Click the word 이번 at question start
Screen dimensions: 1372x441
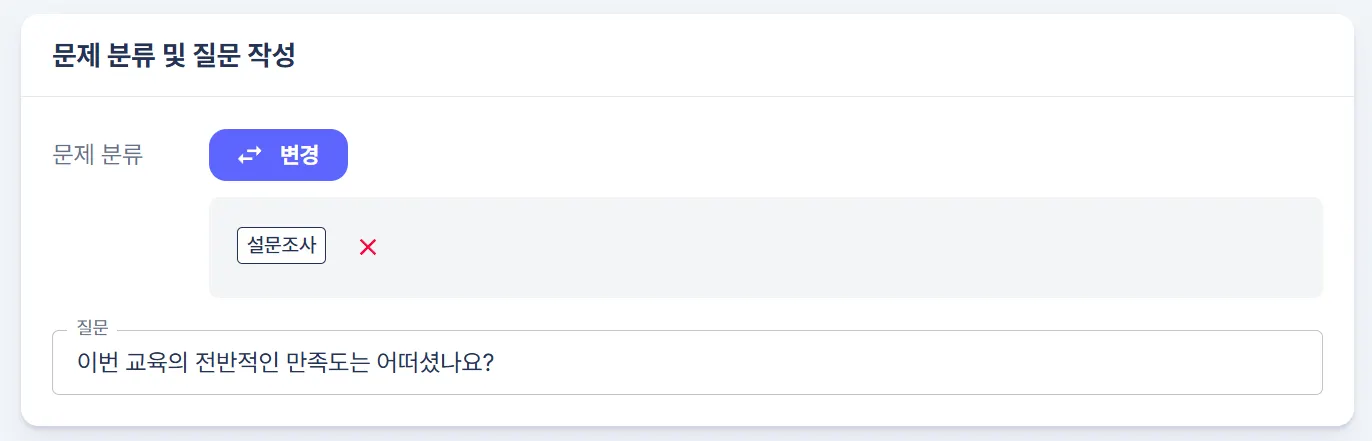96,362
